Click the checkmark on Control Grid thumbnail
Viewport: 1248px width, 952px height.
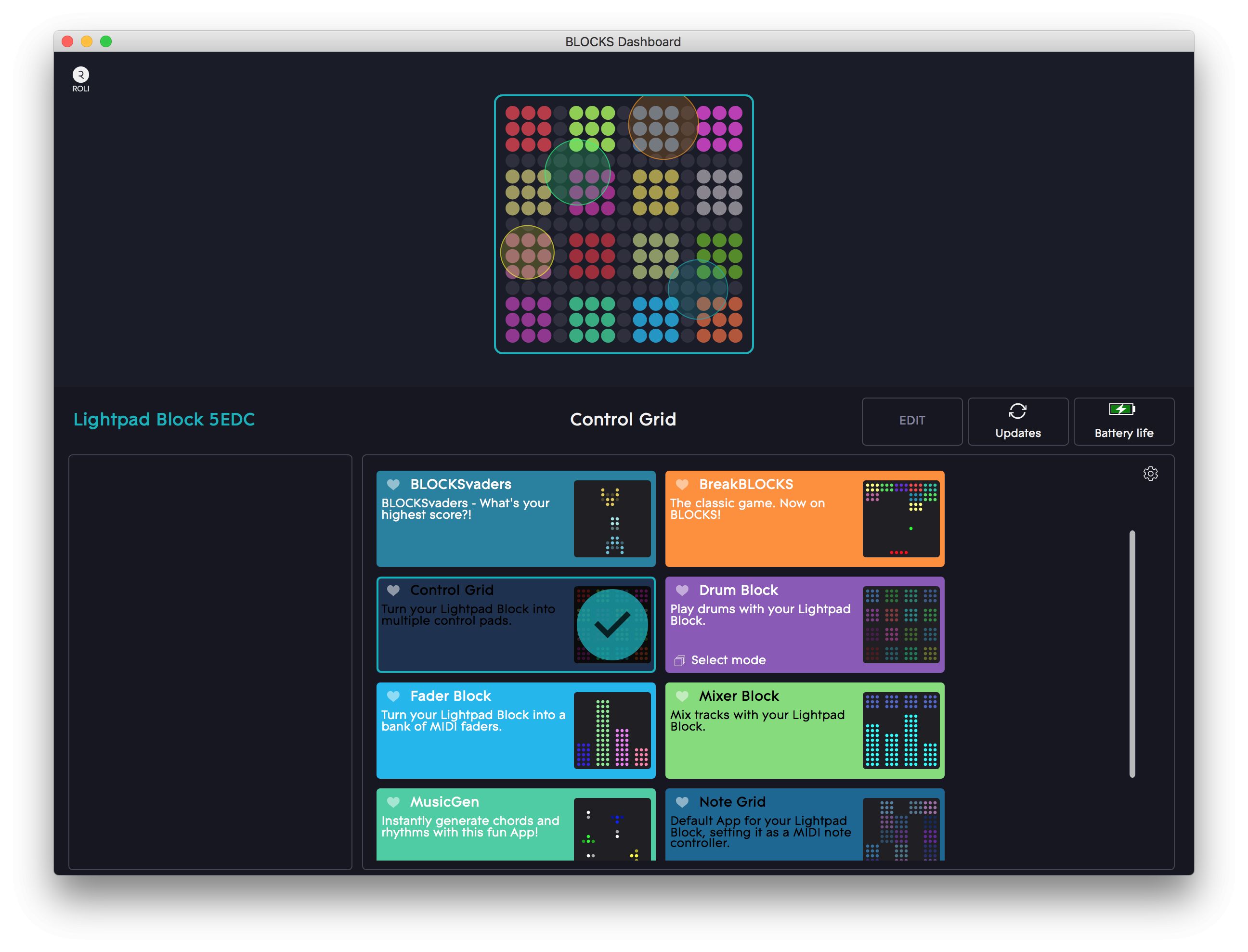(x=611, y=624)
